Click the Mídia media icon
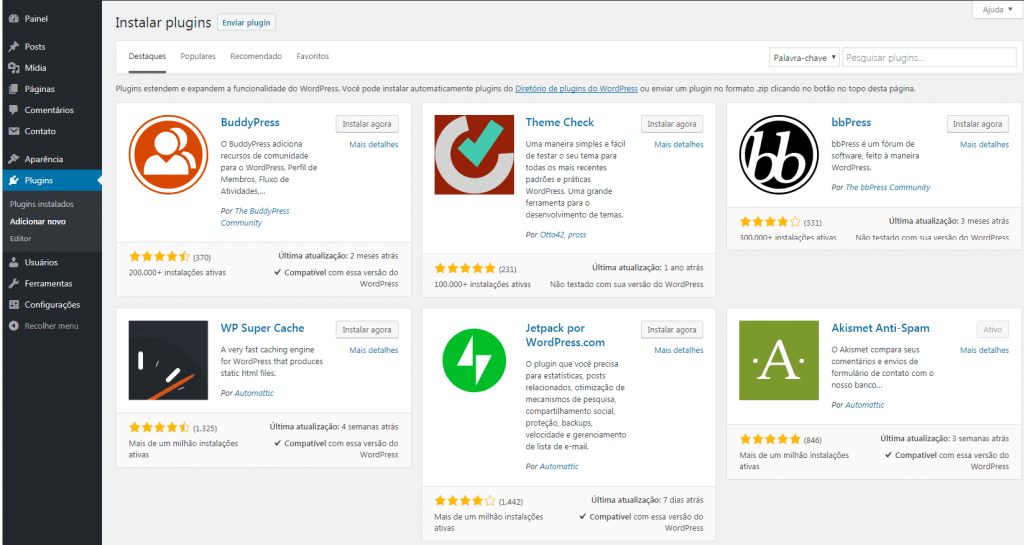The image size is (1024, 545). point(14,68)
